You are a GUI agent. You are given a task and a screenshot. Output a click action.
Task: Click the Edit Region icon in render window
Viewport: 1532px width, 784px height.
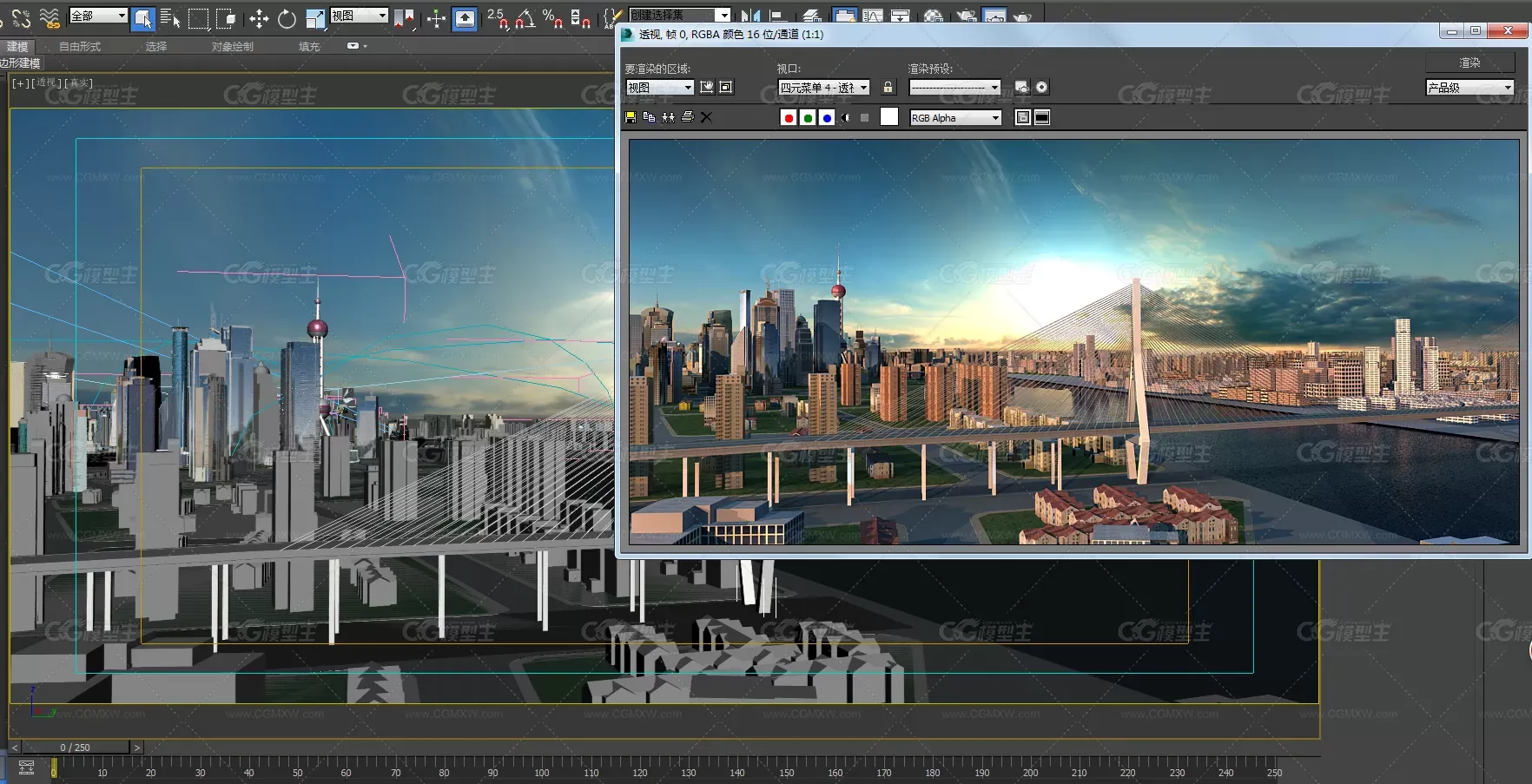pyautogui.click(x=707, y=87)
